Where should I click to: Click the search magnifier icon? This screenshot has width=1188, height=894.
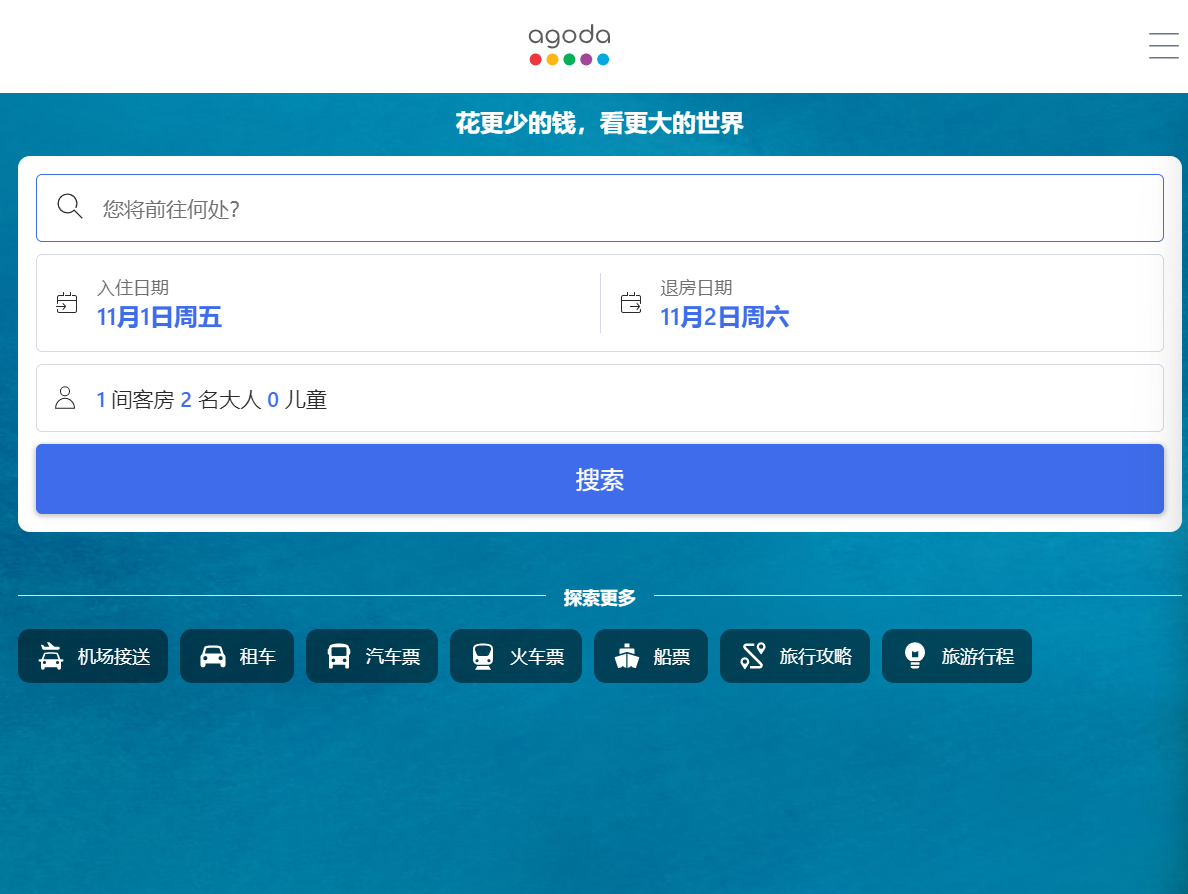70,206
